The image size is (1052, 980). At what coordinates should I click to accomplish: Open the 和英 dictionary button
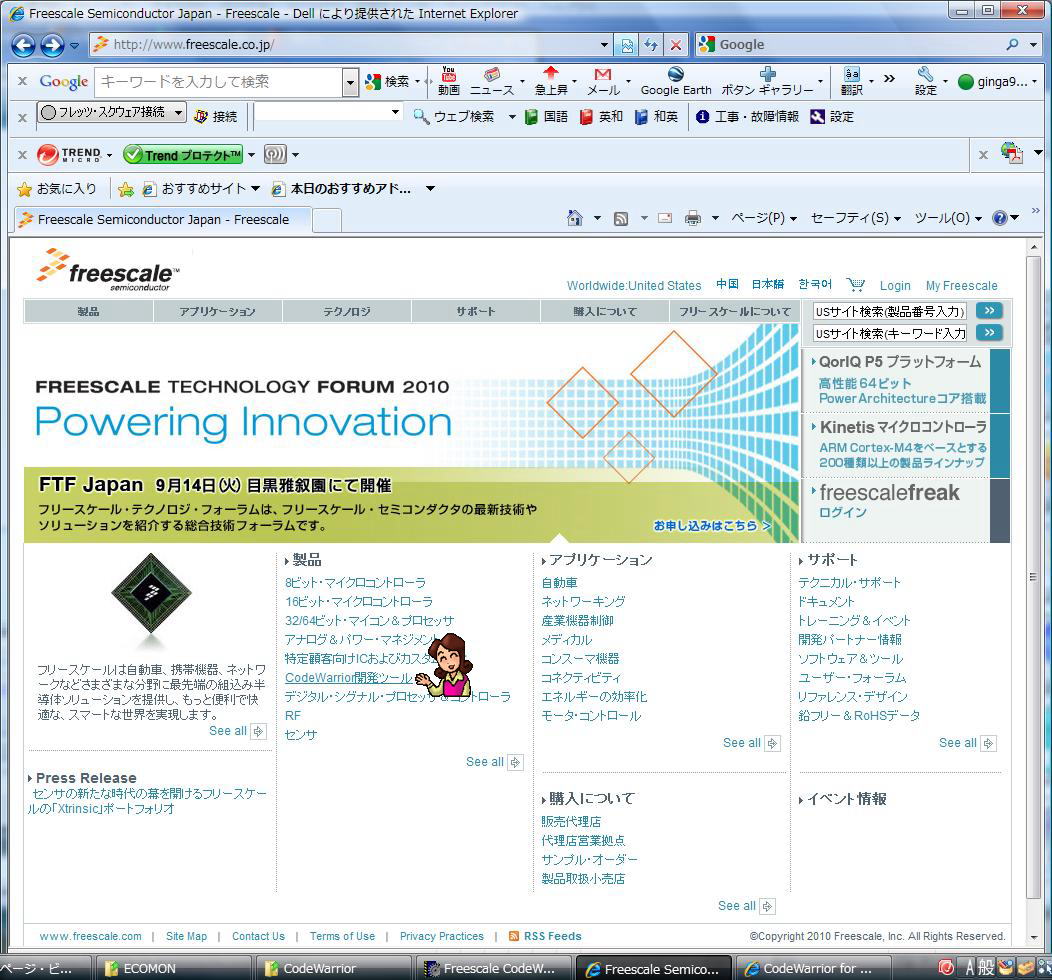point(656,117)
